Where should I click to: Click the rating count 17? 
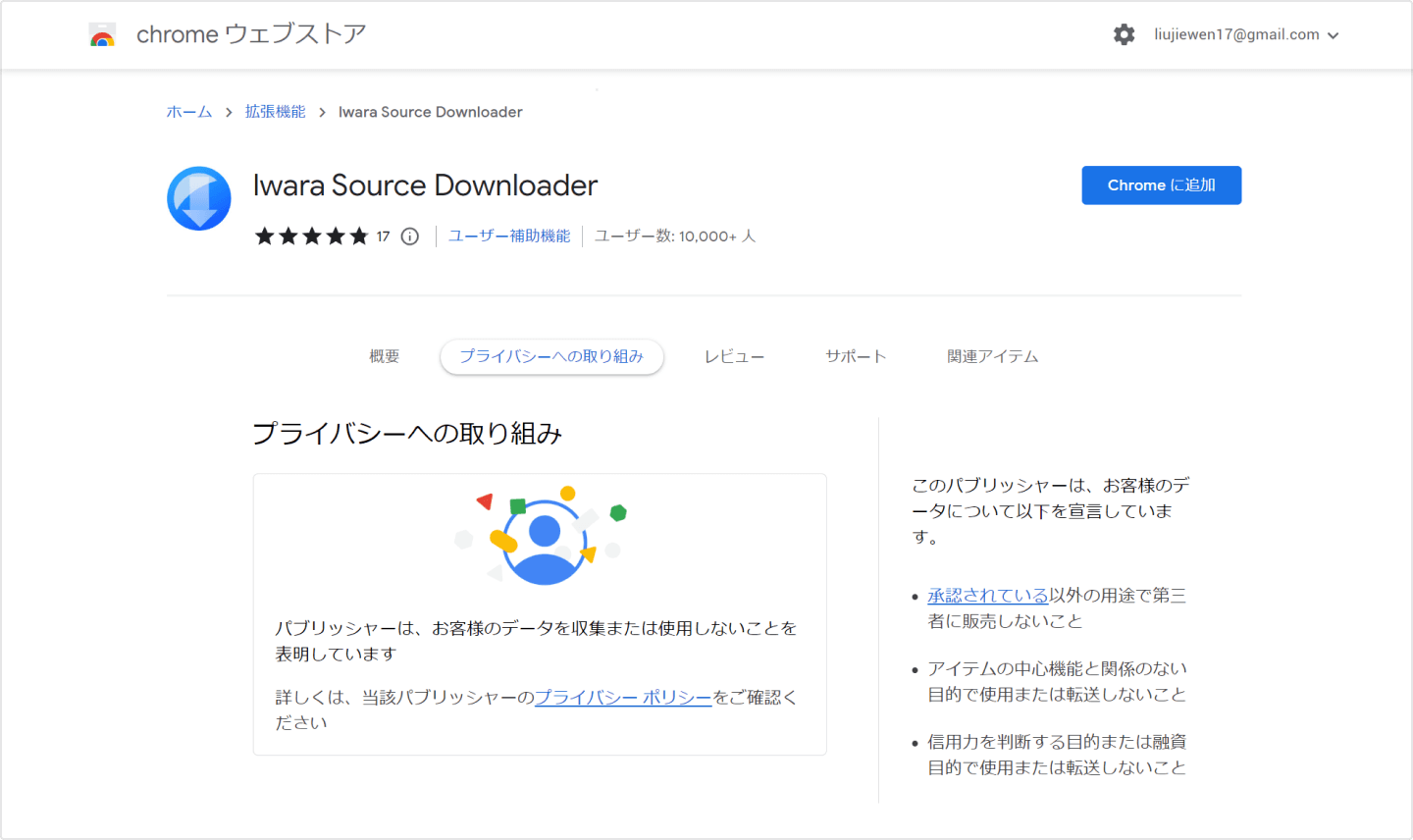click(383, 236)
